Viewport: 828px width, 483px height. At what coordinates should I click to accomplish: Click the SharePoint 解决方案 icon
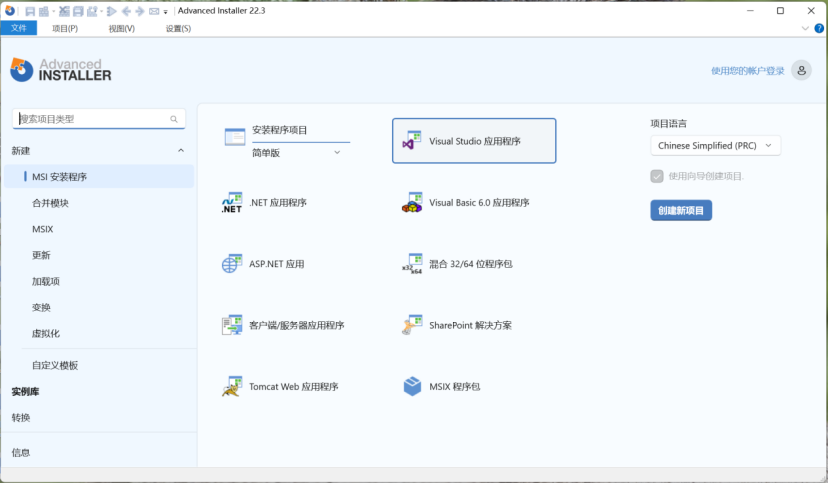[412, 325]
